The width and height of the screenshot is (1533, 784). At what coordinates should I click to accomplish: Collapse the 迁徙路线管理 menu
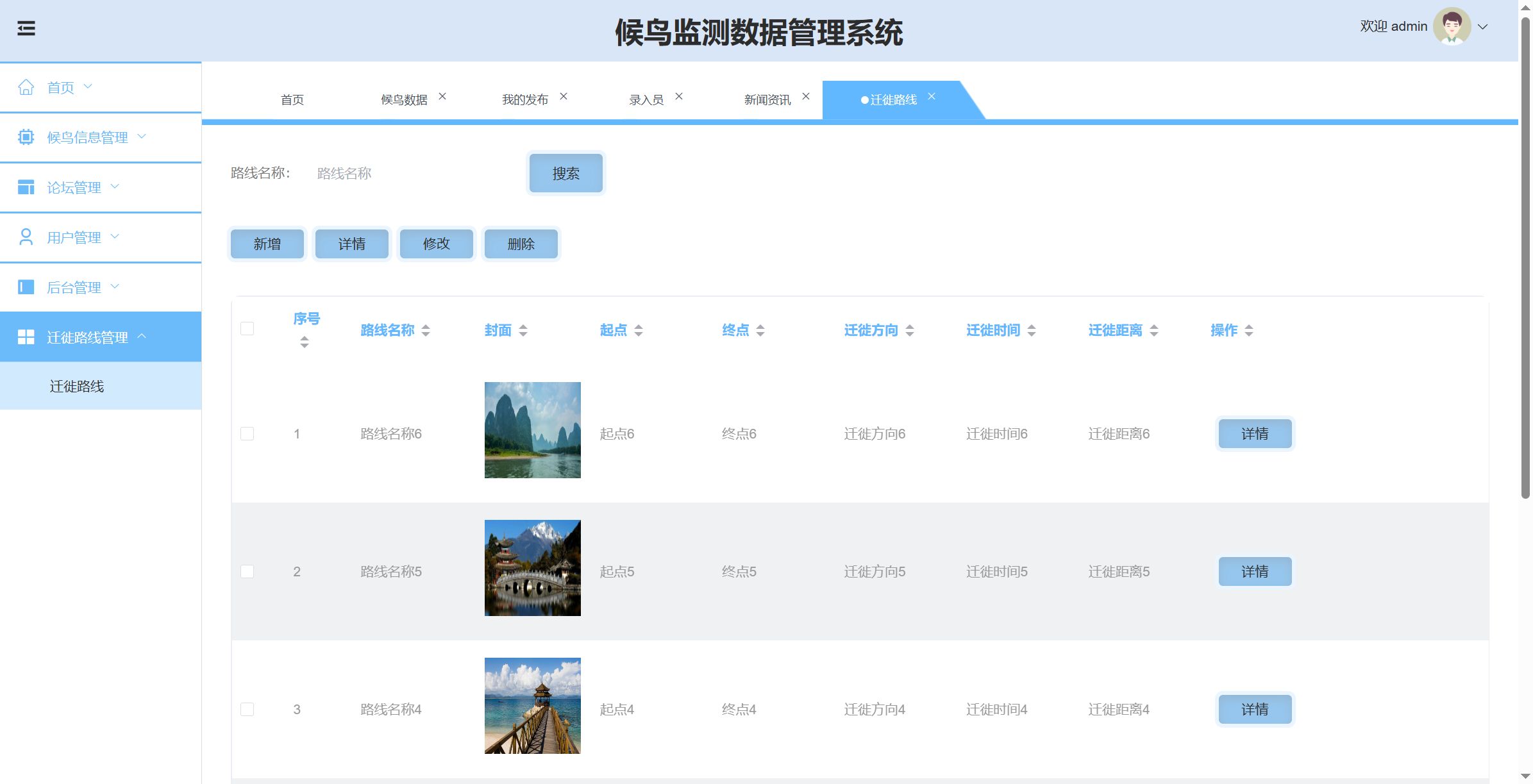(x=142, y=336)
